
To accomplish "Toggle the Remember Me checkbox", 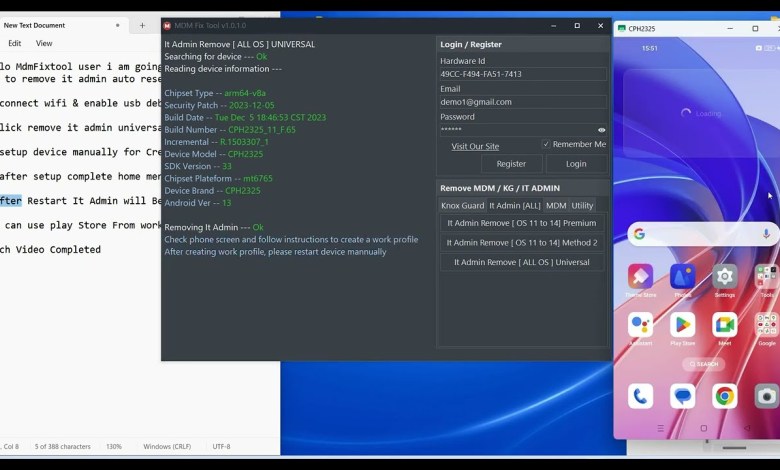I will (546, 144).
